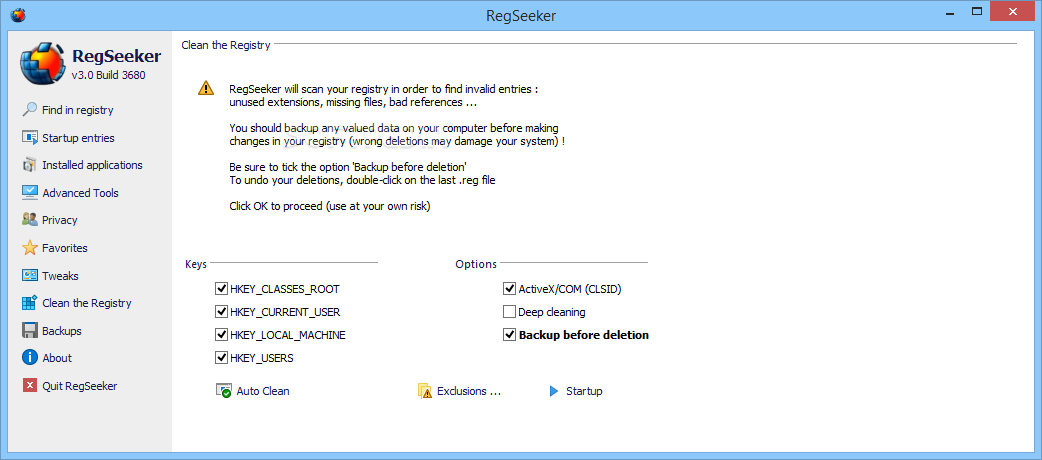Click the Find in registry magnifier icon
The height and width of the screenshot is (460, 1042).
pyautogui.click(x=29, y=110)
